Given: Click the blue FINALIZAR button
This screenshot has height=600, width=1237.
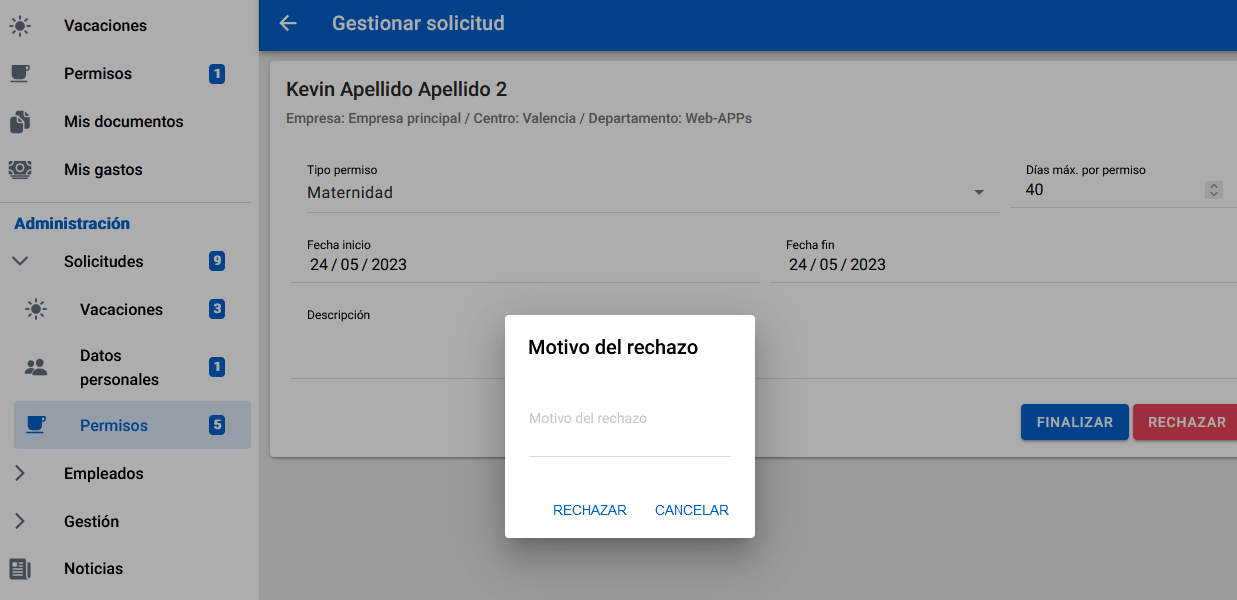Looking at the screenshot, I should (x=1074, y=422).
